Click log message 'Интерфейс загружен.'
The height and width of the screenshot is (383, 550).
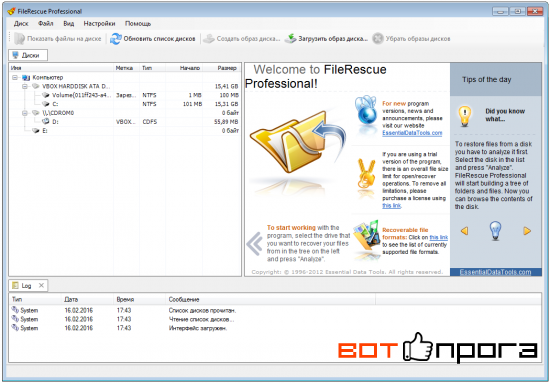tap(198, 328)
